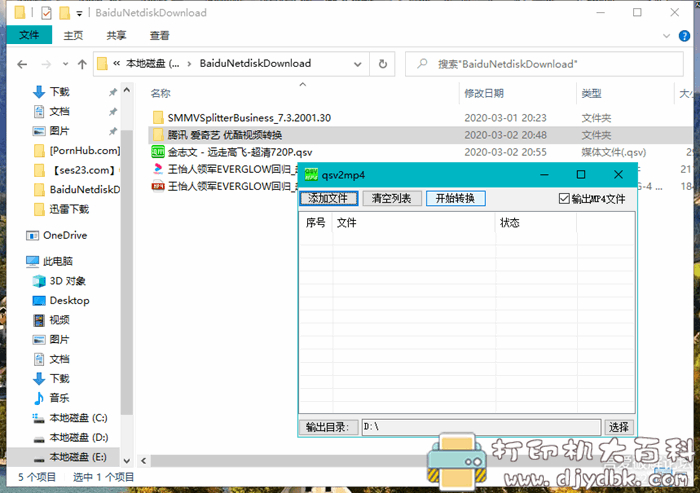The image size is (700, 493).
Task: Open pinned 图片 in quick access
Action: [59, 131]
